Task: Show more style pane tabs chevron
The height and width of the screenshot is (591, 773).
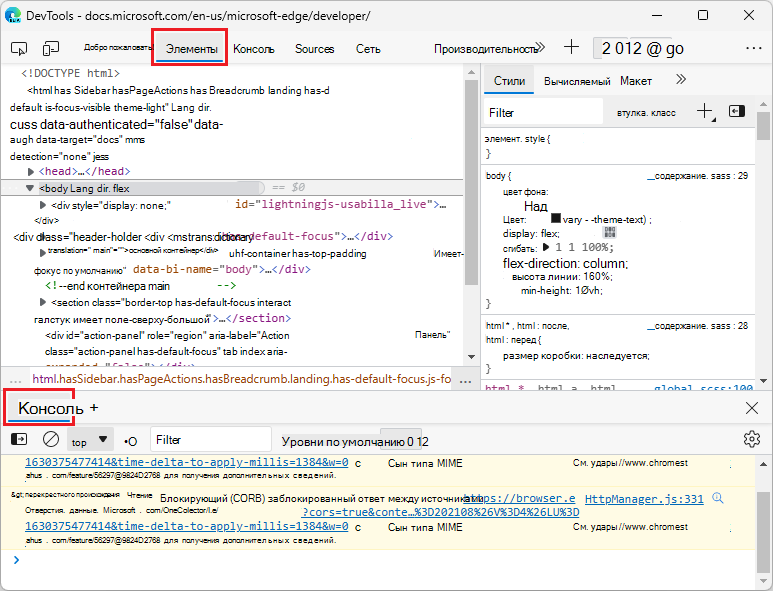Action: [x=681, y=79]
